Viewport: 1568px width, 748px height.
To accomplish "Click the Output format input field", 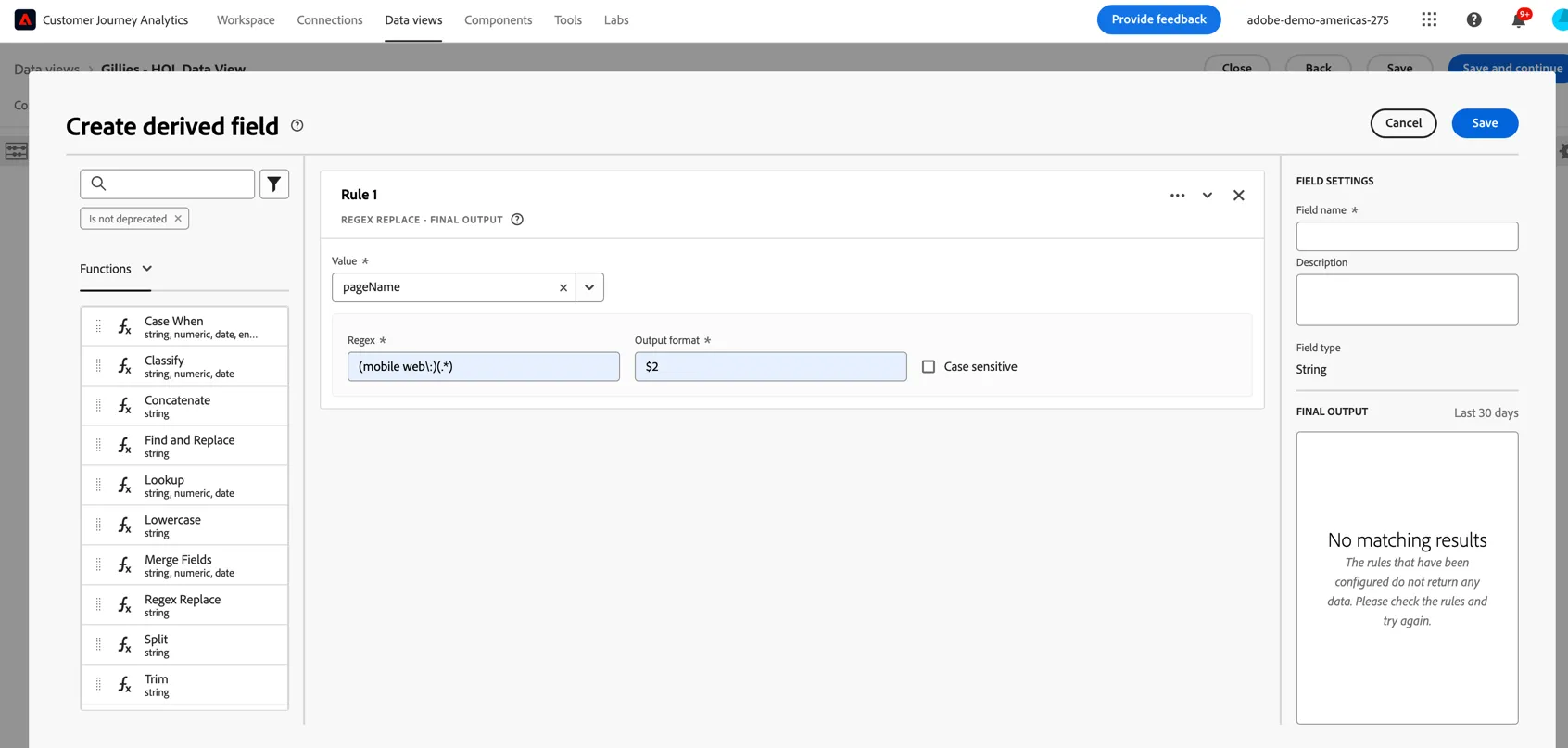I will click(x=770, y=366).
